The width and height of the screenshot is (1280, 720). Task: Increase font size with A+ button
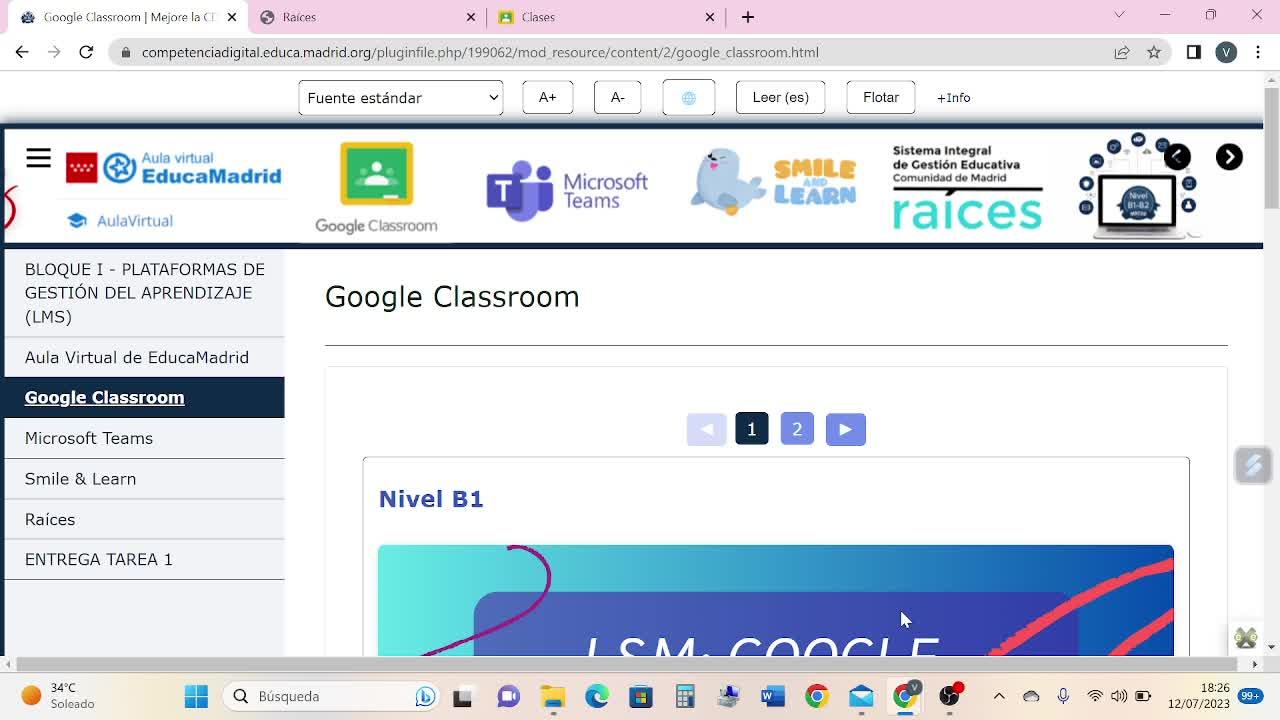[548, 97]
